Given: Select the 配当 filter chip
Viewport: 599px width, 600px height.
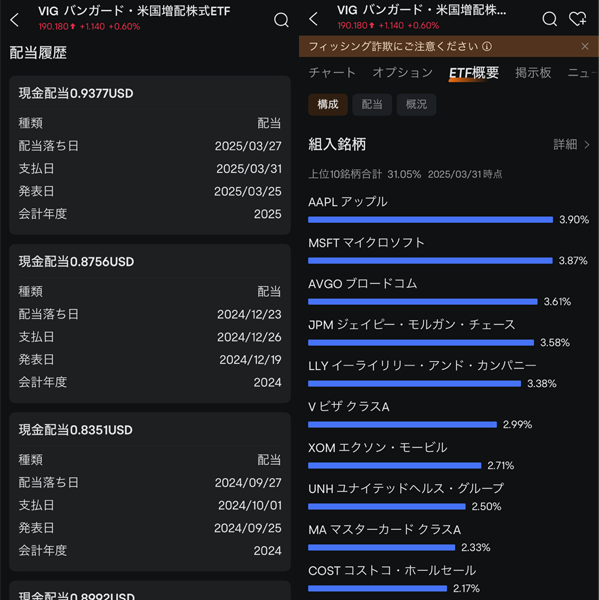Looking at the screenshot, I should [372, 104].
